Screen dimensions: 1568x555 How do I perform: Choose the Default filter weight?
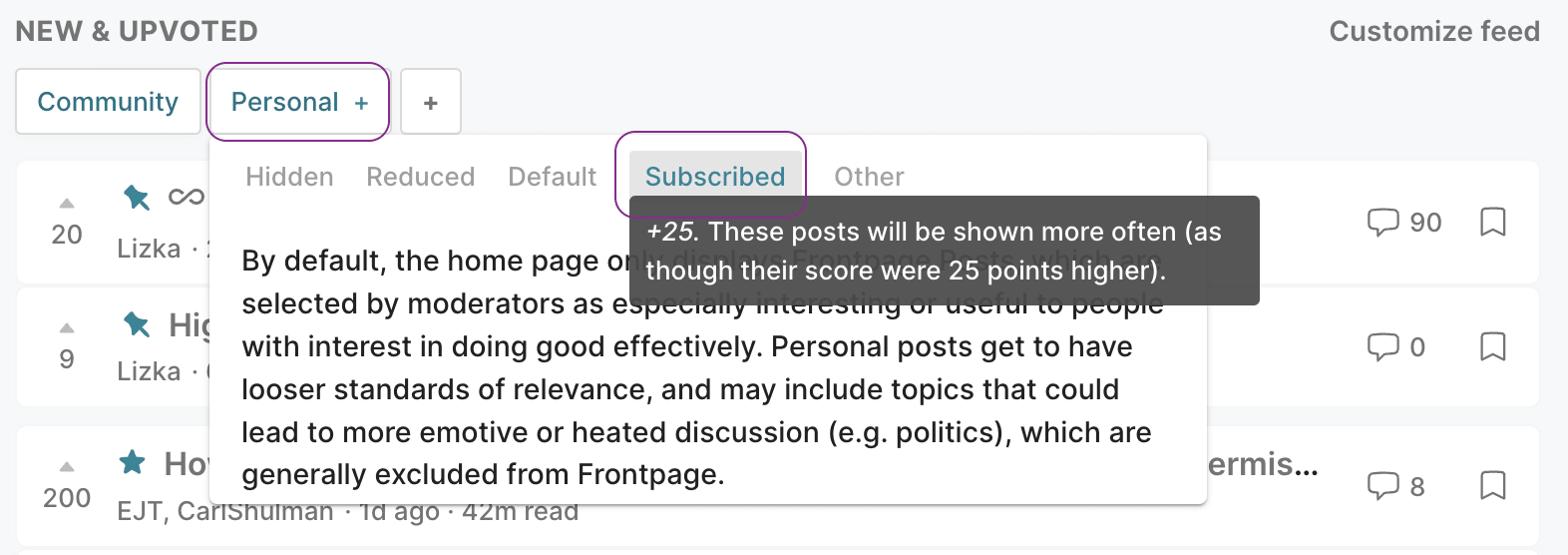tap(552, 177)
